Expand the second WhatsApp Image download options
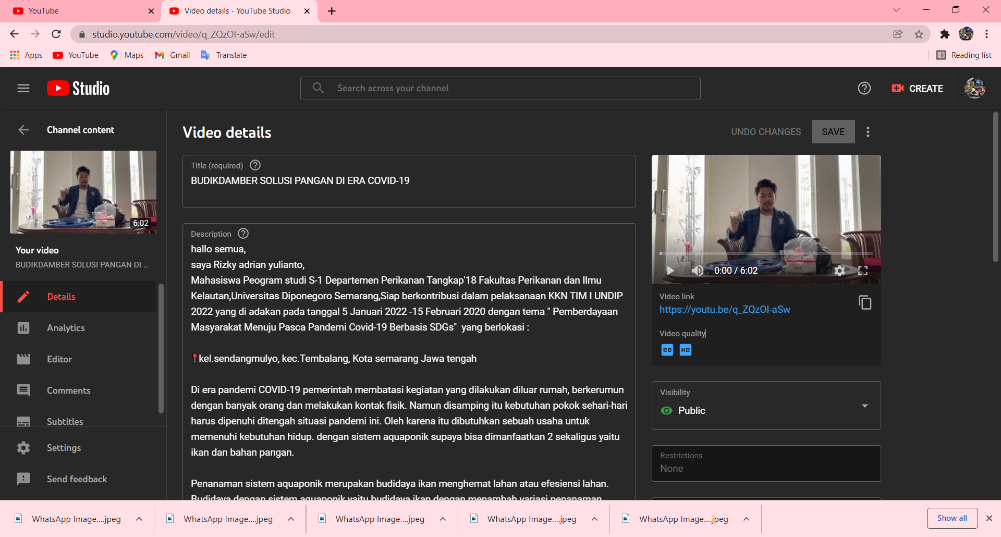Image resolution: width=1001 pixels, height=537 pixels. [291, 519]
